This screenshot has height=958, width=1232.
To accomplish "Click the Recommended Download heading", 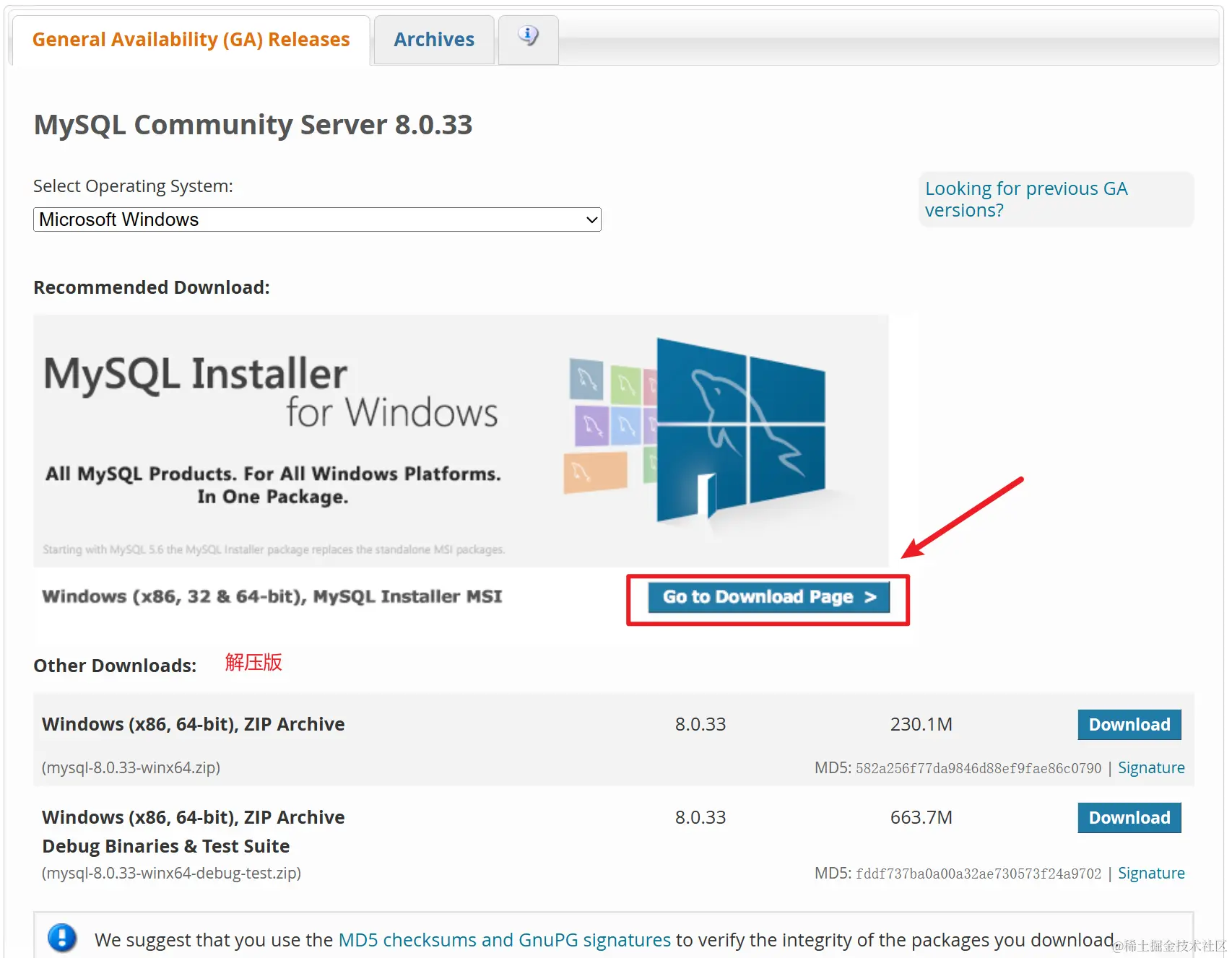I will point(152,287).
